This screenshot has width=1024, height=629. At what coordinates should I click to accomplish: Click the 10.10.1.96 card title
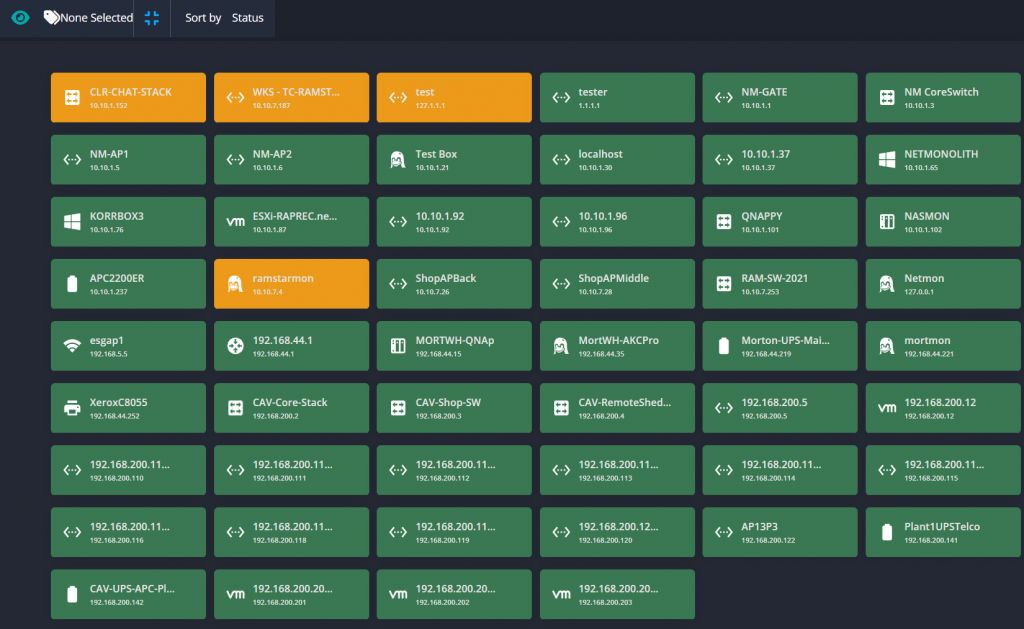(x=603, y=216)
